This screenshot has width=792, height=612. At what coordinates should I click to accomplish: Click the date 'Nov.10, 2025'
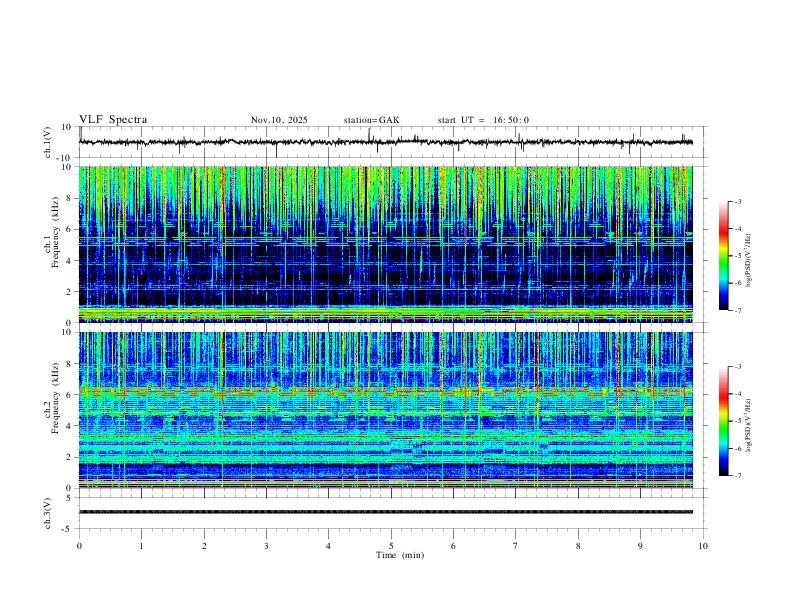(279, 120)
